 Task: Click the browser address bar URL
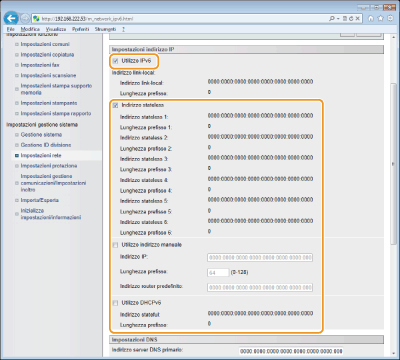pyautogui.click(x=87, y=19)
